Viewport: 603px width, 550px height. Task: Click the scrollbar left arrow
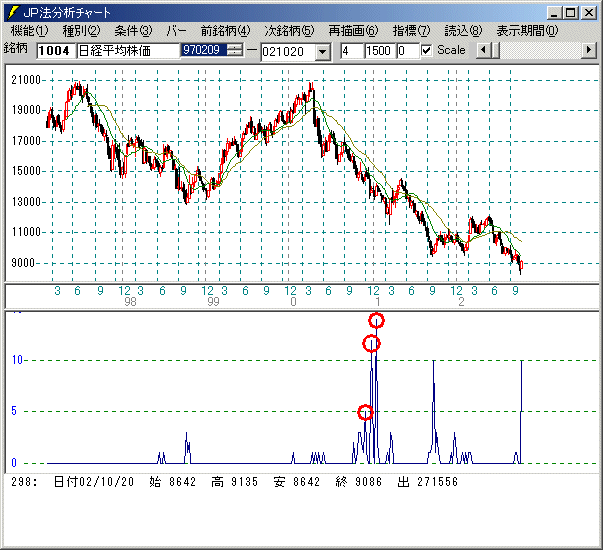[484, 50]
